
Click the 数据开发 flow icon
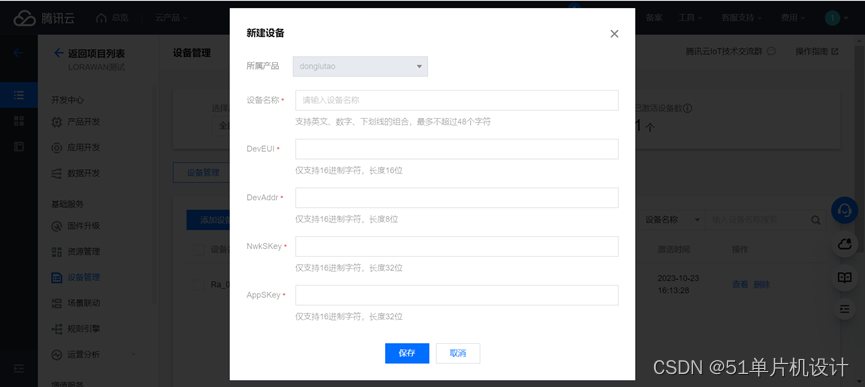coord(56,173)
